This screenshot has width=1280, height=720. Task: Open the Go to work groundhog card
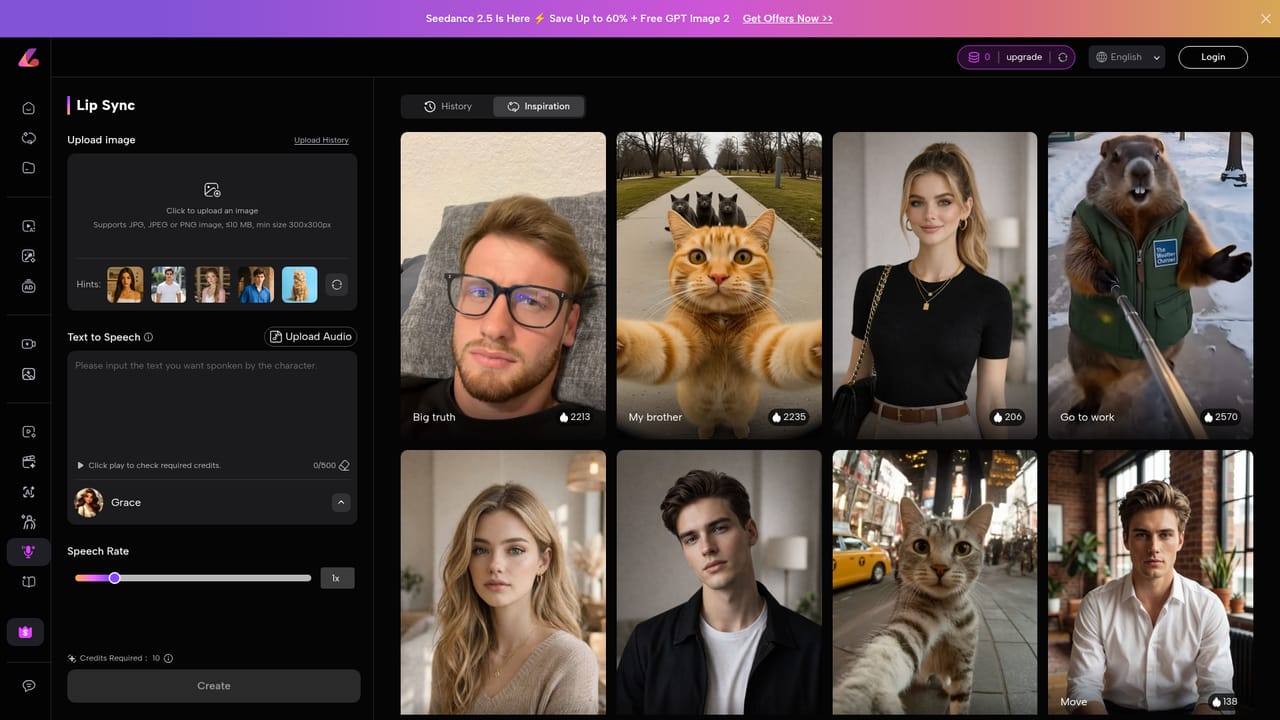(1150, 286)
